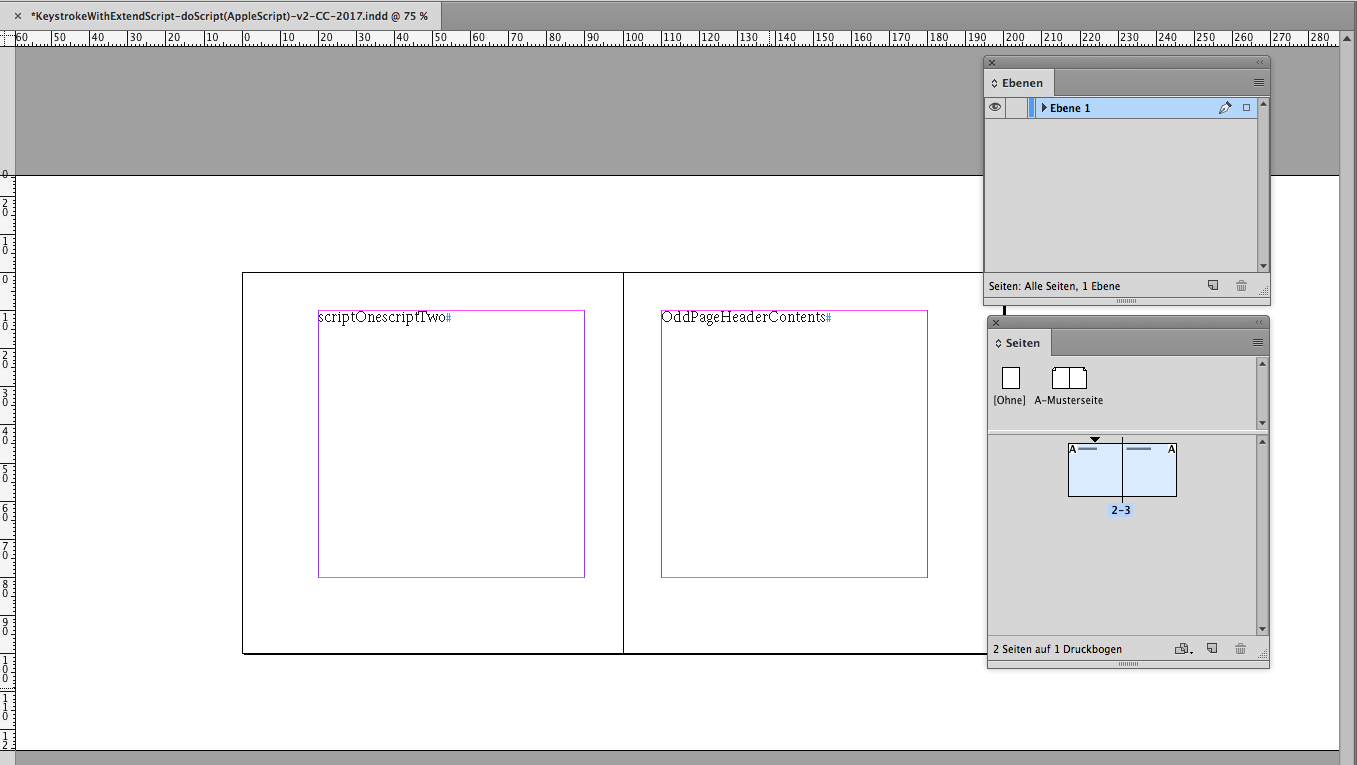
Task: Create new layer in Ebenen panel
Action: 1213,285
